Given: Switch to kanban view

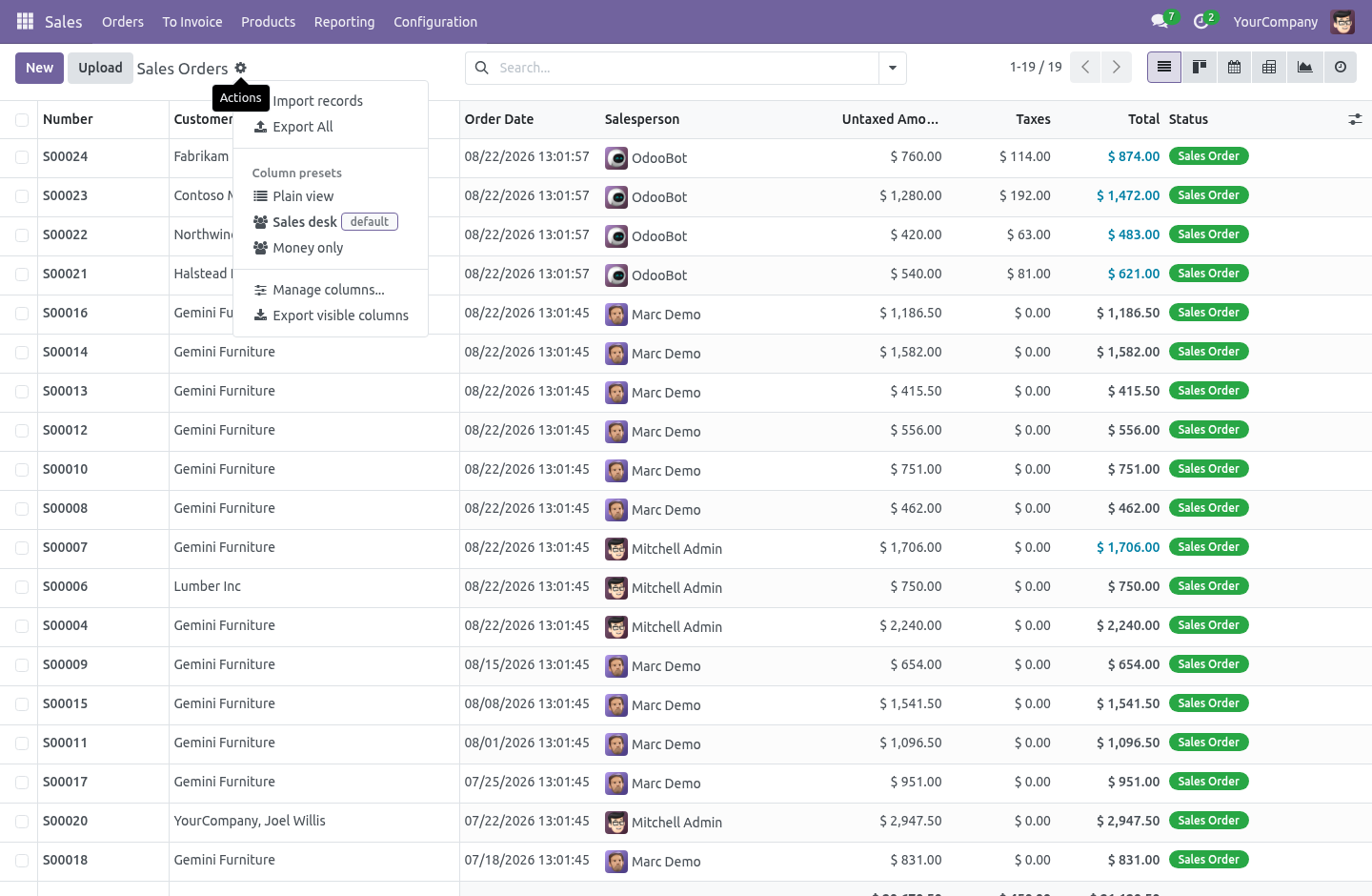Looking at the screenshot, I should [1200, 68].
